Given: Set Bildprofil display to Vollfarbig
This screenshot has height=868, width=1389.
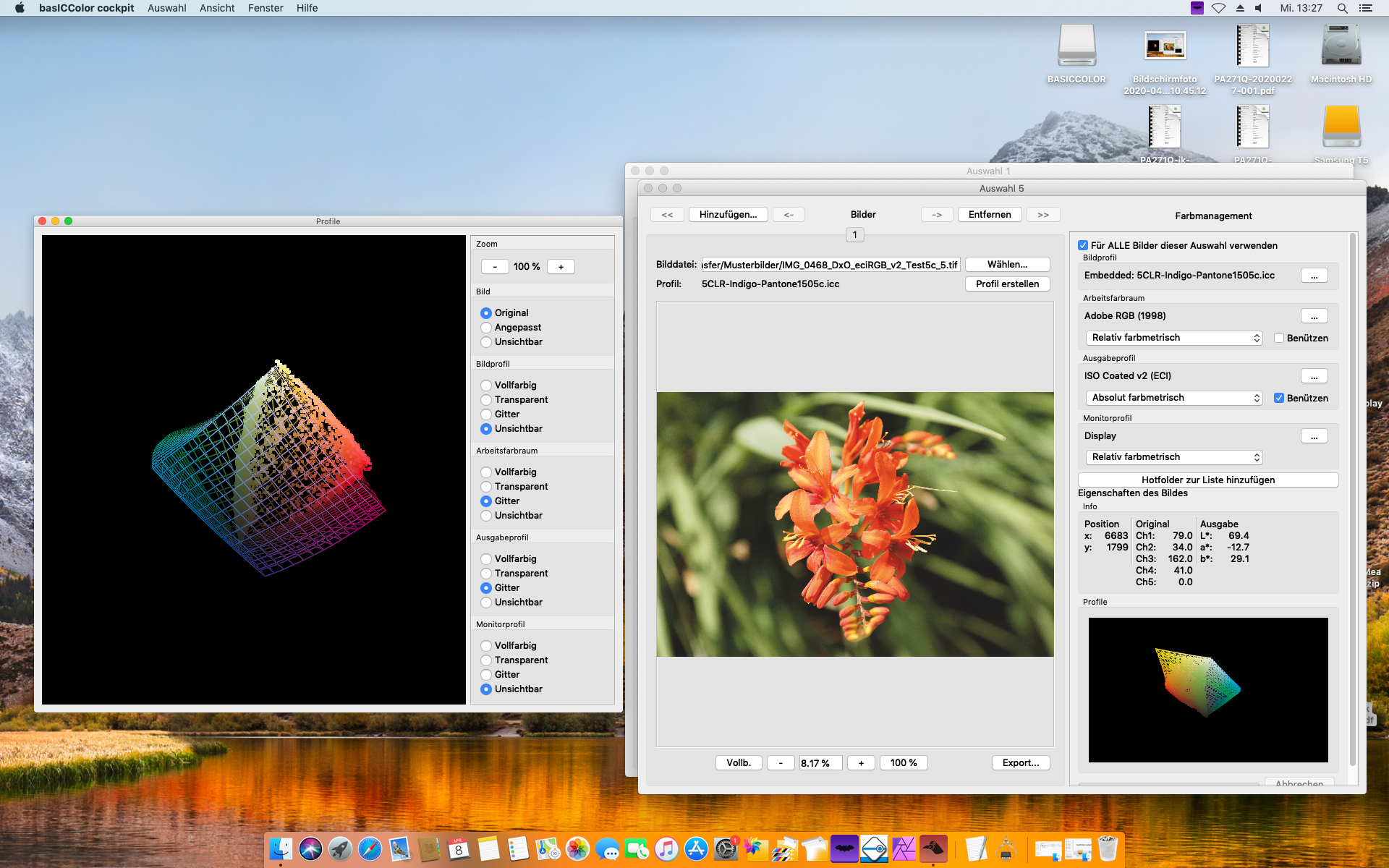Looking at the screenshot, I should coord(486,386).
